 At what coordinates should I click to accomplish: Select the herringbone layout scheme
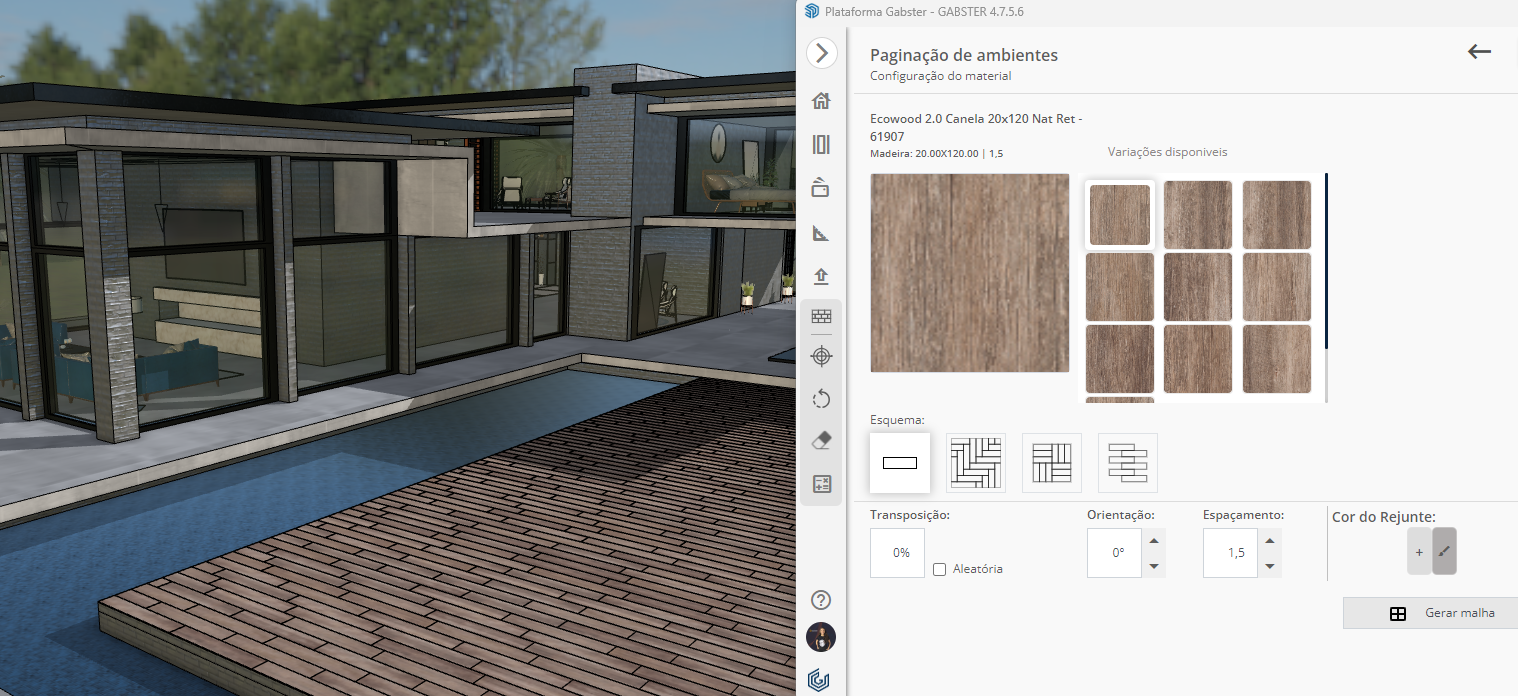(x=975, y=463)
